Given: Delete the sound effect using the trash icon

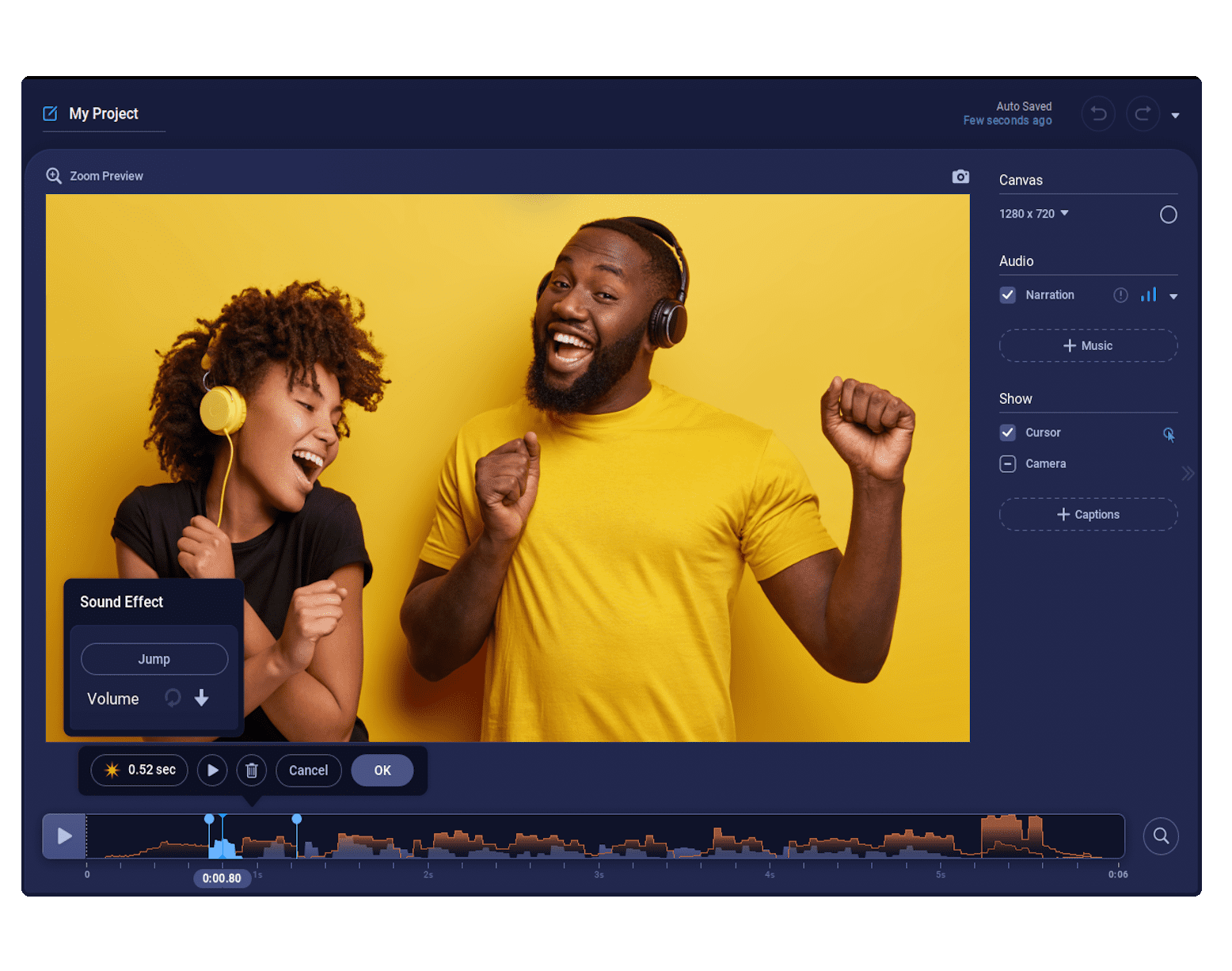Looking at the screenshot, I should pos(252,770).
